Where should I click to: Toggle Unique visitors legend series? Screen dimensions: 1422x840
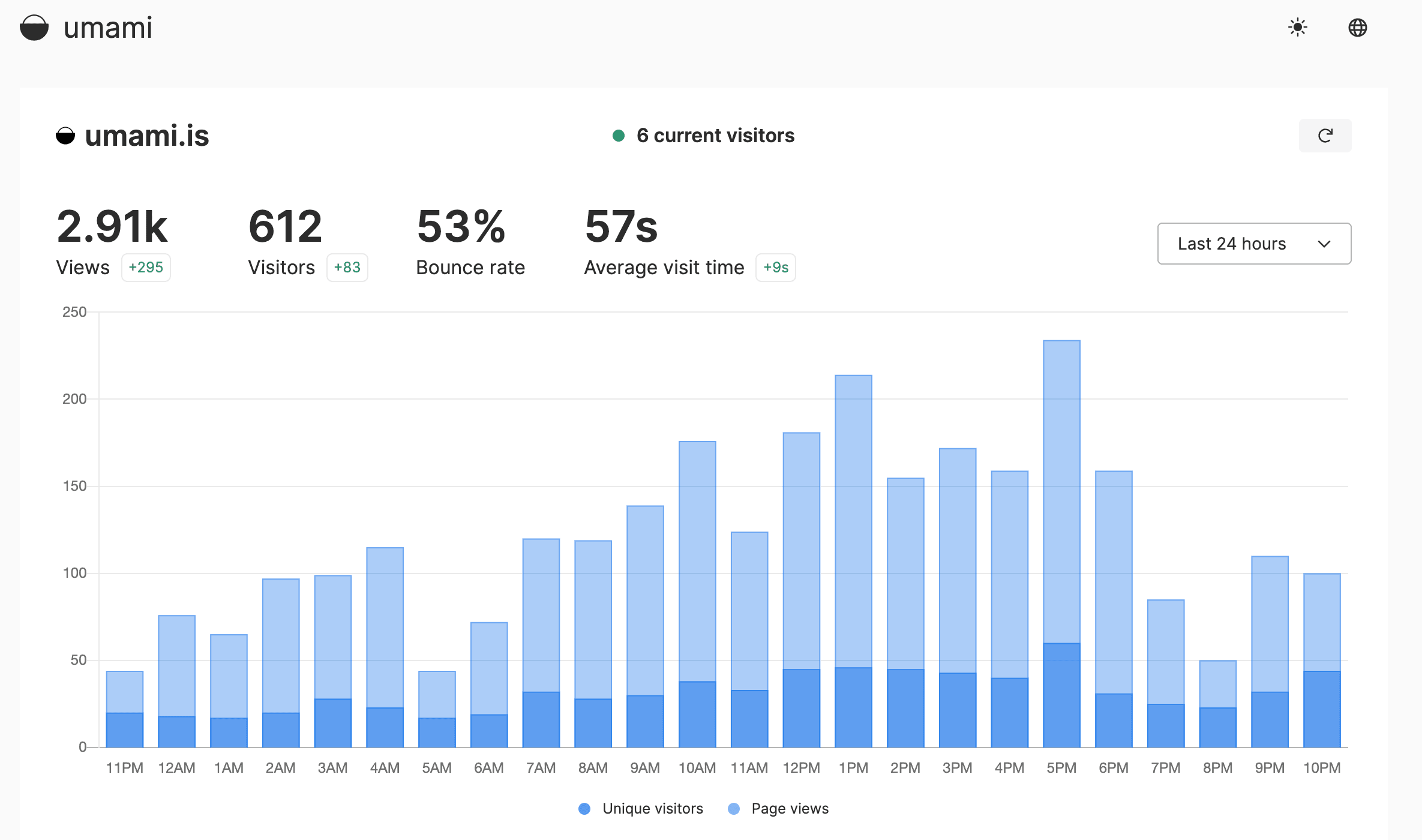(x=652, y=809)
